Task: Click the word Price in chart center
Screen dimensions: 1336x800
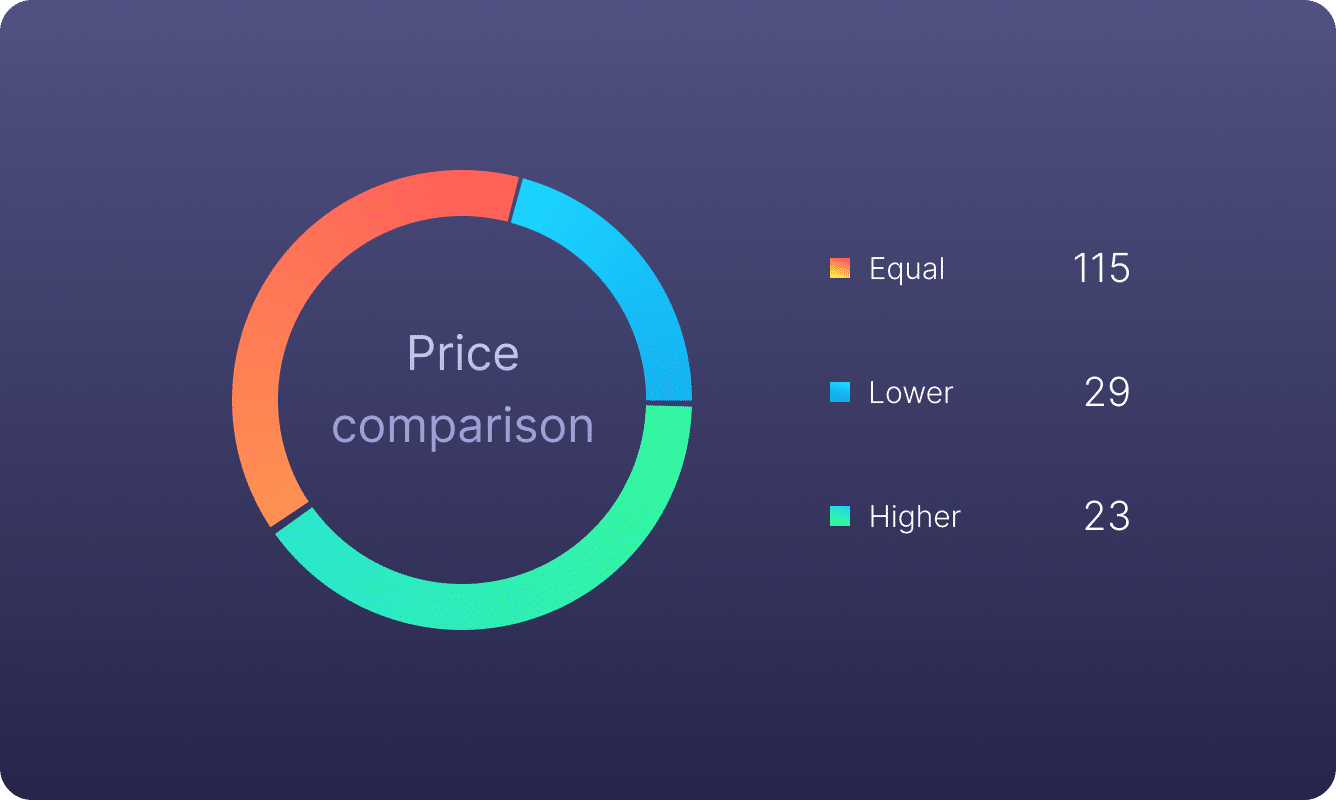Action: coord(463,354)
